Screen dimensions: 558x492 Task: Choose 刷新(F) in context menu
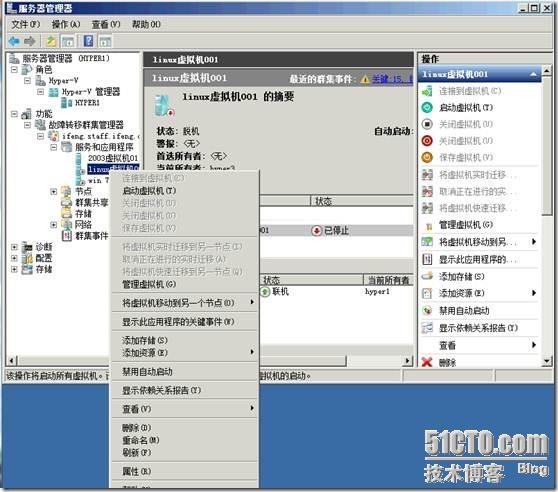[185, 453]
